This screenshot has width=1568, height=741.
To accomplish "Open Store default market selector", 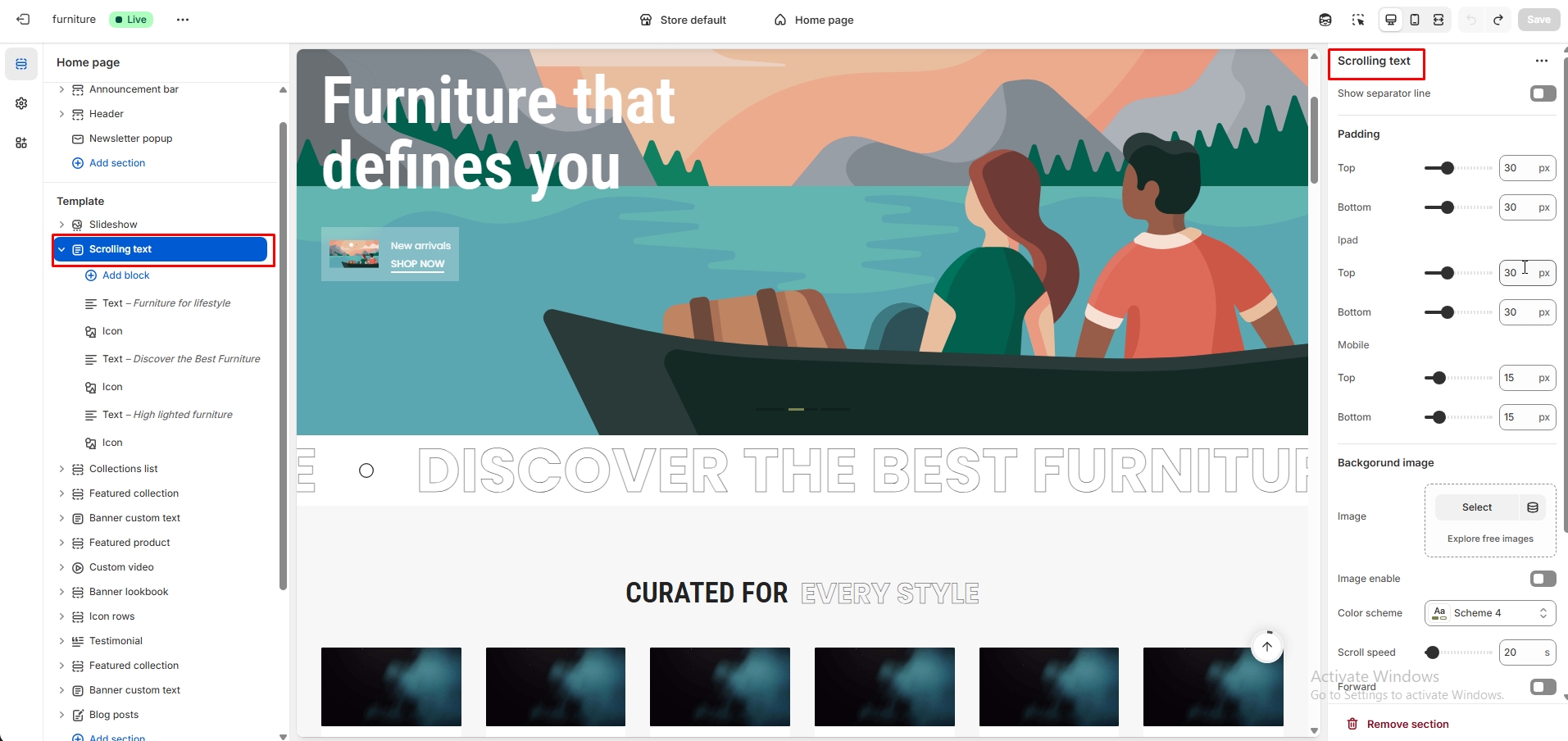I will coord(683,20).
